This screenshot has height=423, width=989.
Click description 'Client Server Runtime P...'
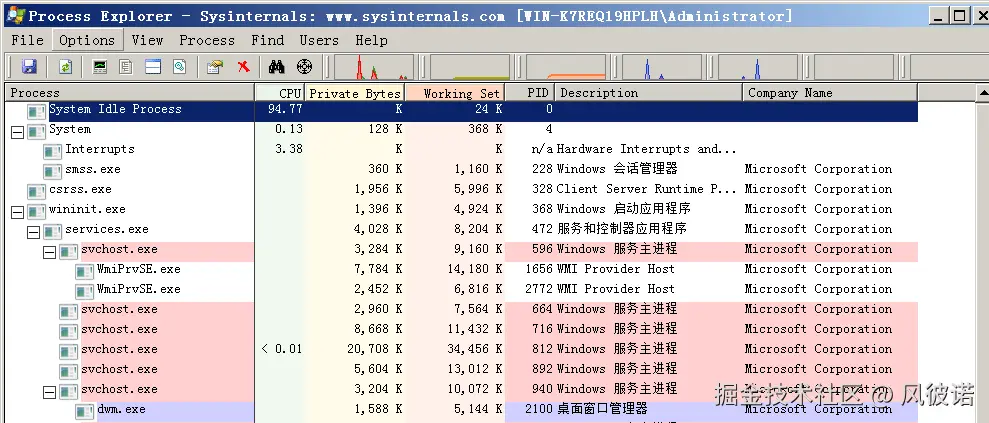click(647, 189)
